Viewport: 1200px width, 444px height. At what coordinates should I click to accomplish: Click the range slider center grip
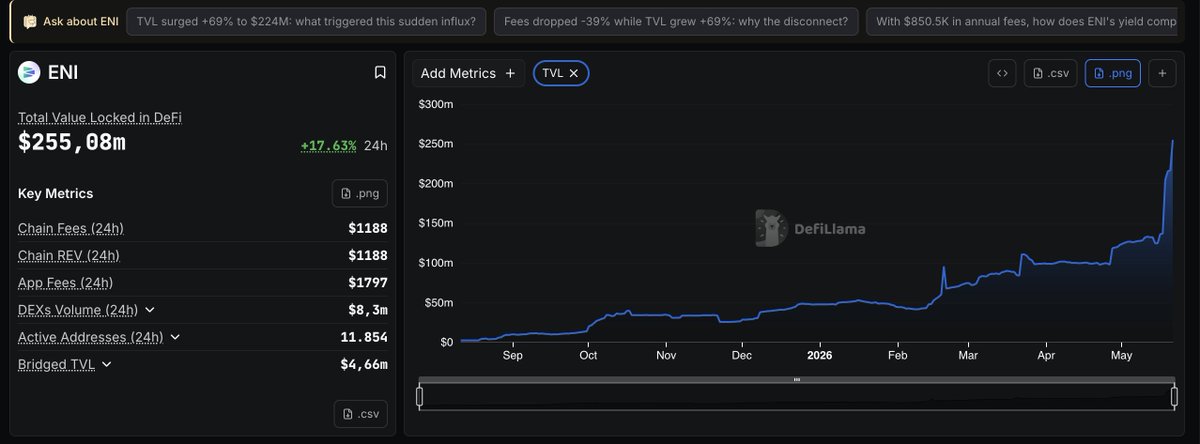(797, 380)
